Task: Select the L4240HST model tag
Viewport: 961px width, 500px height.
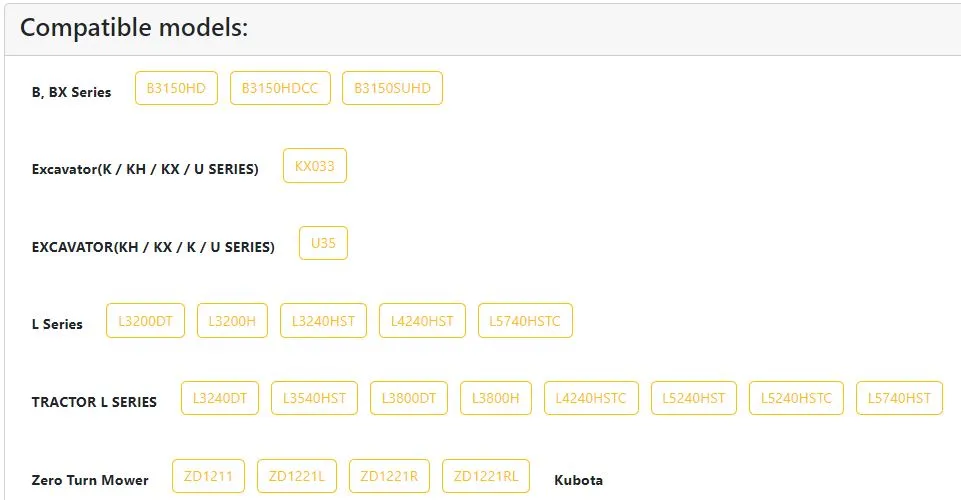Action: point(422,321)
